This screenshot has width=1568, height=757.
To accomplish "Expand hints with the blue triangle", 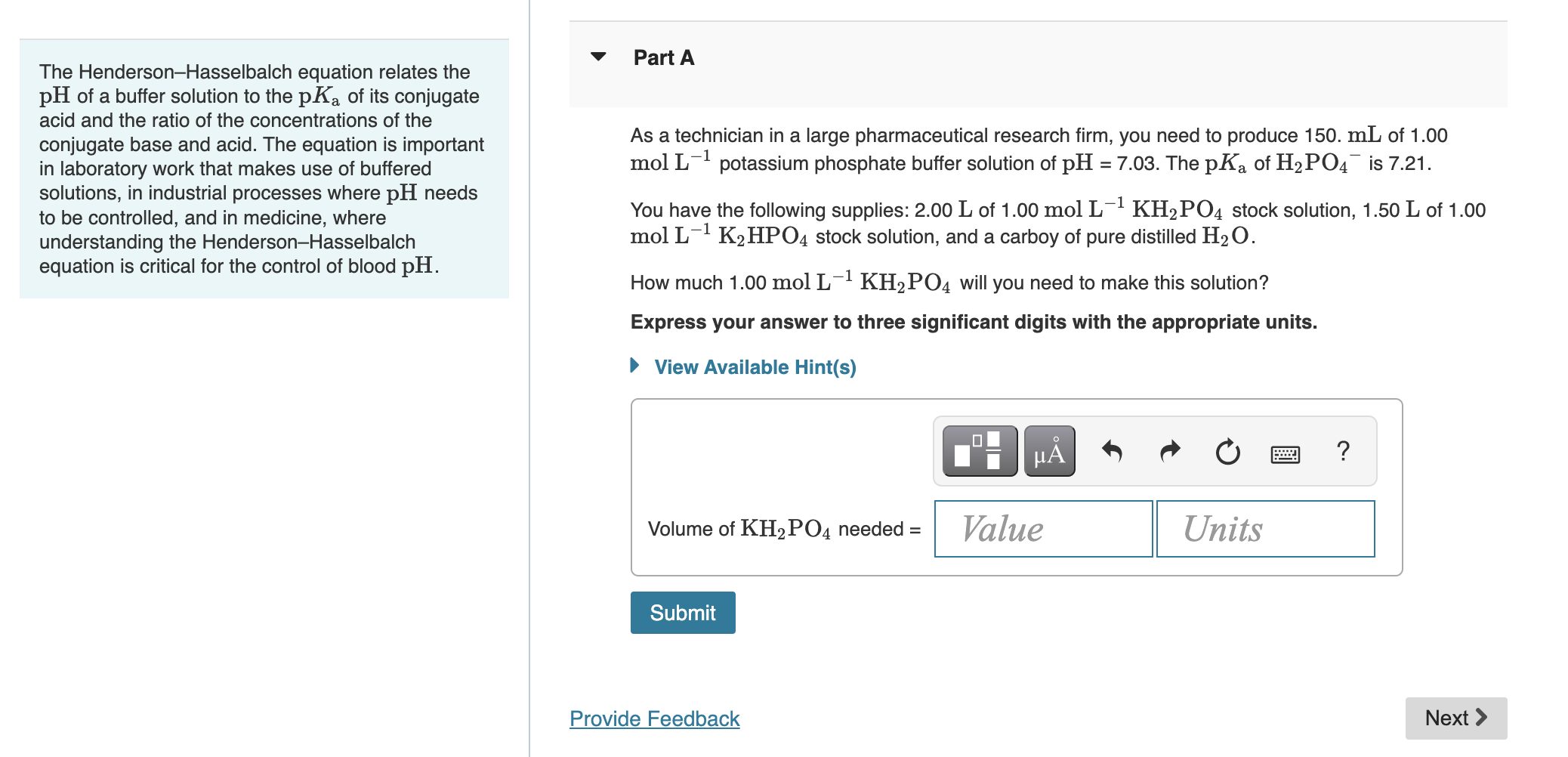I will (x=635, y=366).
